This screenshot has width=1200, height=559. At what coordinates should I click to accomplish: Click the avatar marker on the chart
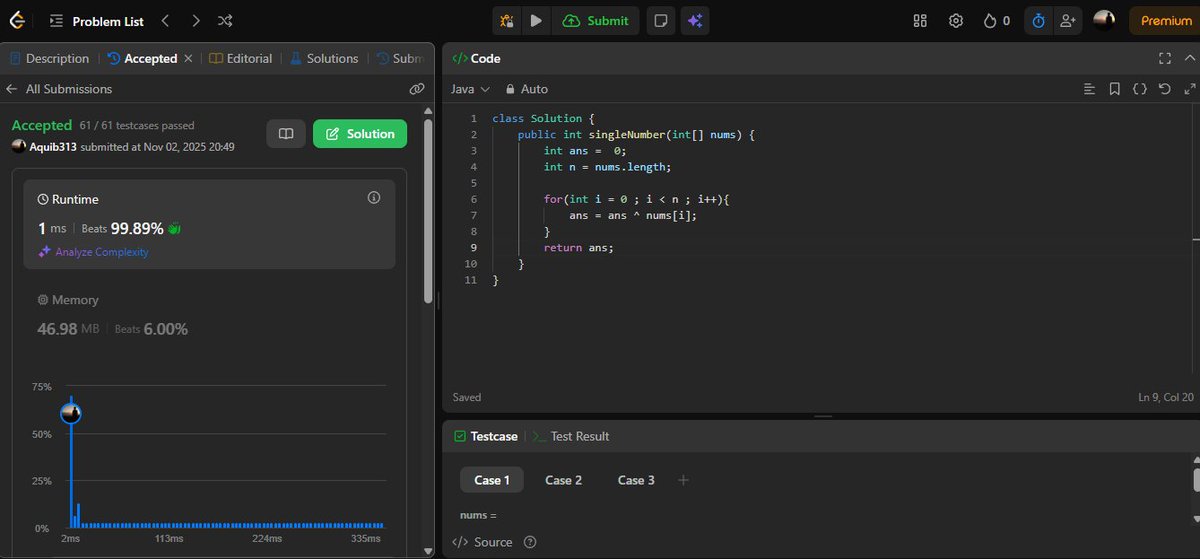pos(70,413)
